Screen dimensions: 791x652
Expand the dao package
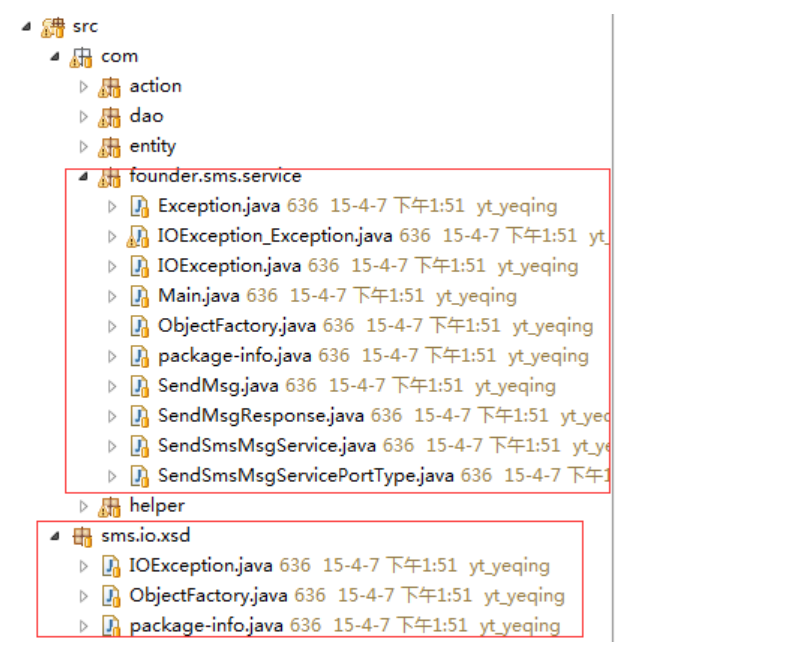click(x=84, y=117)
